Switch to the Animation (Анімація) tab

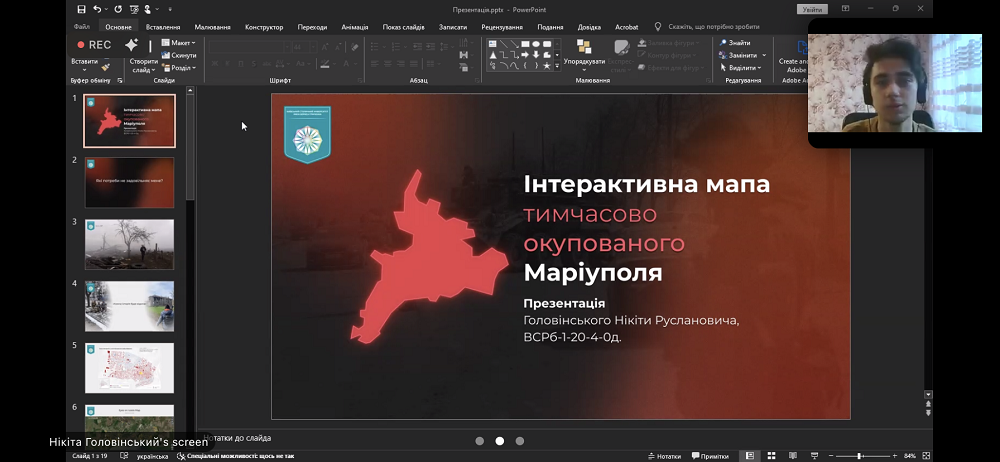click(x=354, y=27)
